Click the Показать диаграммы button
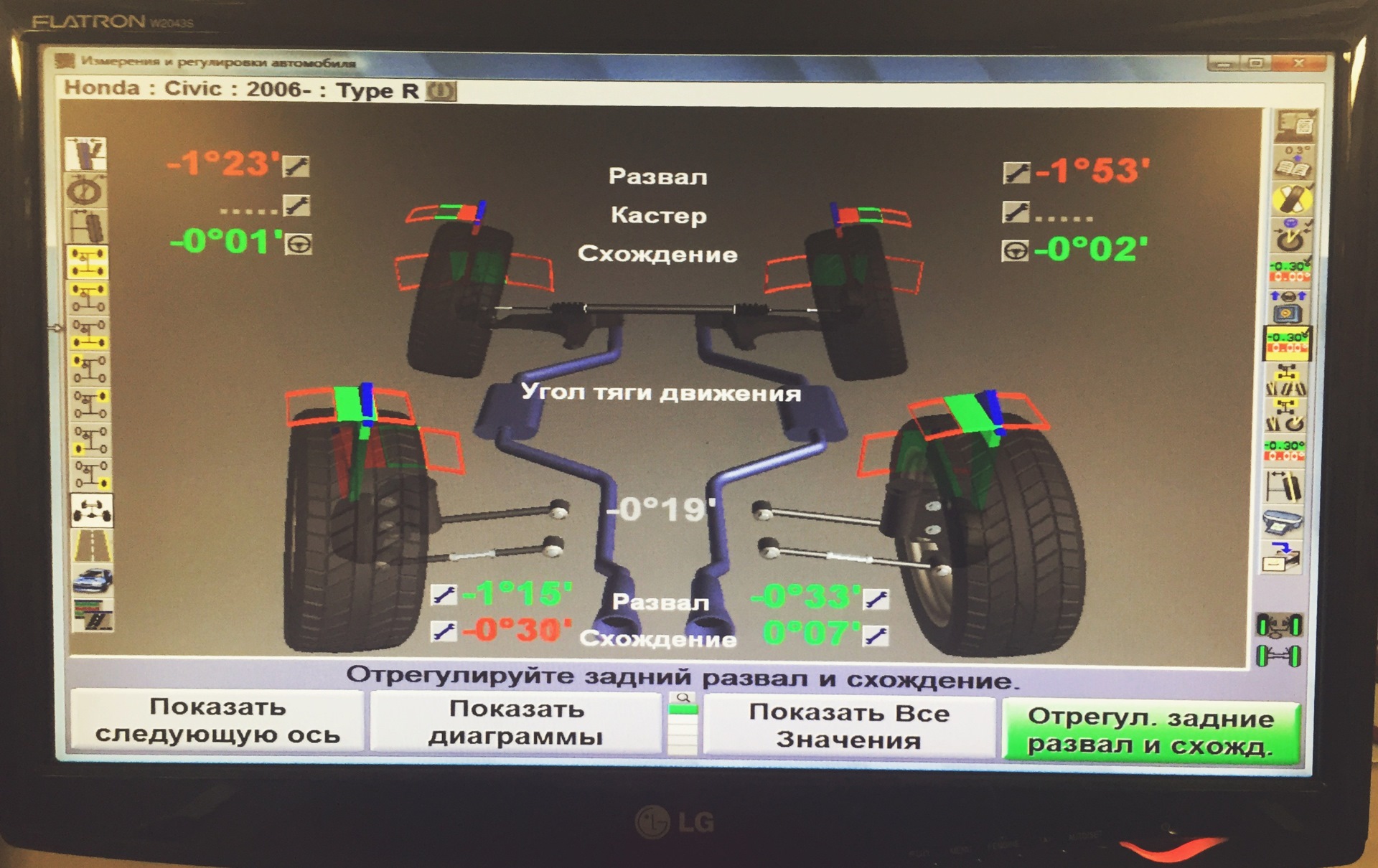This screenshot has width=1378, height=868. pyautogui.click(x=515, y=722)
